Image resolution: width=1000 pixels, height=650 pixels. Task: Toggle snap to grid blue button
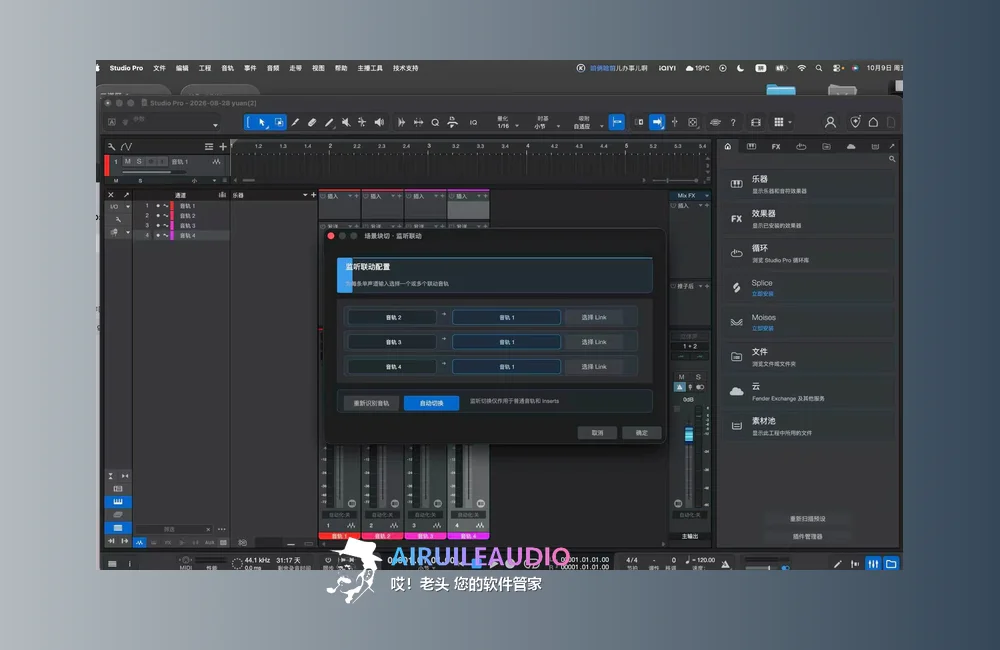click(x=617, y=122)
